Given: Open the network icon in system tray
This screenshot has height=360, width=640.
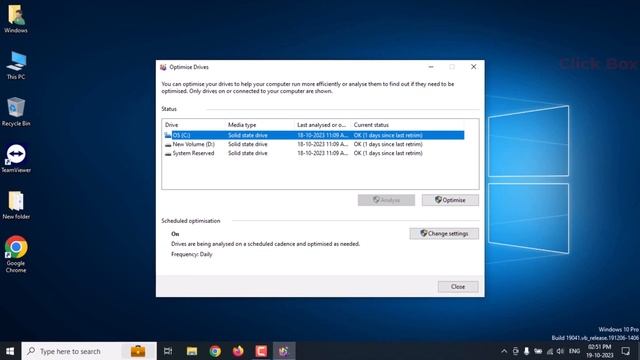Looking at the screenshot, I should coord(550,351).
